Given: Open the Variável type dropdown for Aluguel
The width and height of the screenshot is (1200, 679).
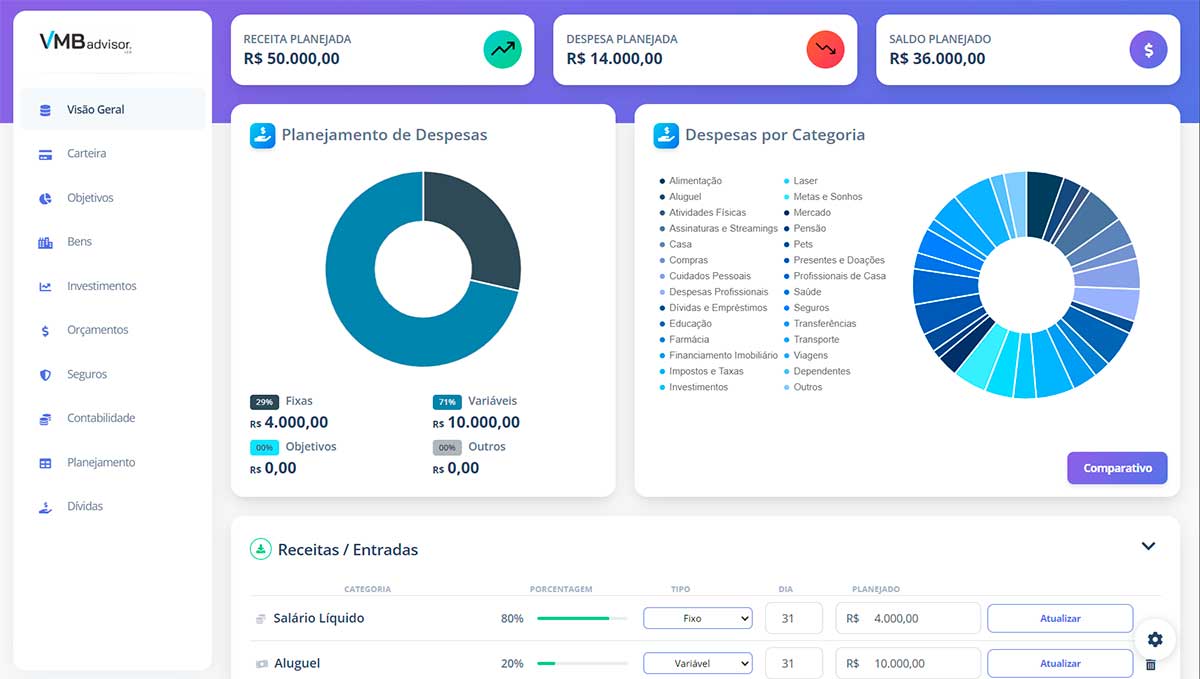Looking at the screenshot, I should 697,663.
